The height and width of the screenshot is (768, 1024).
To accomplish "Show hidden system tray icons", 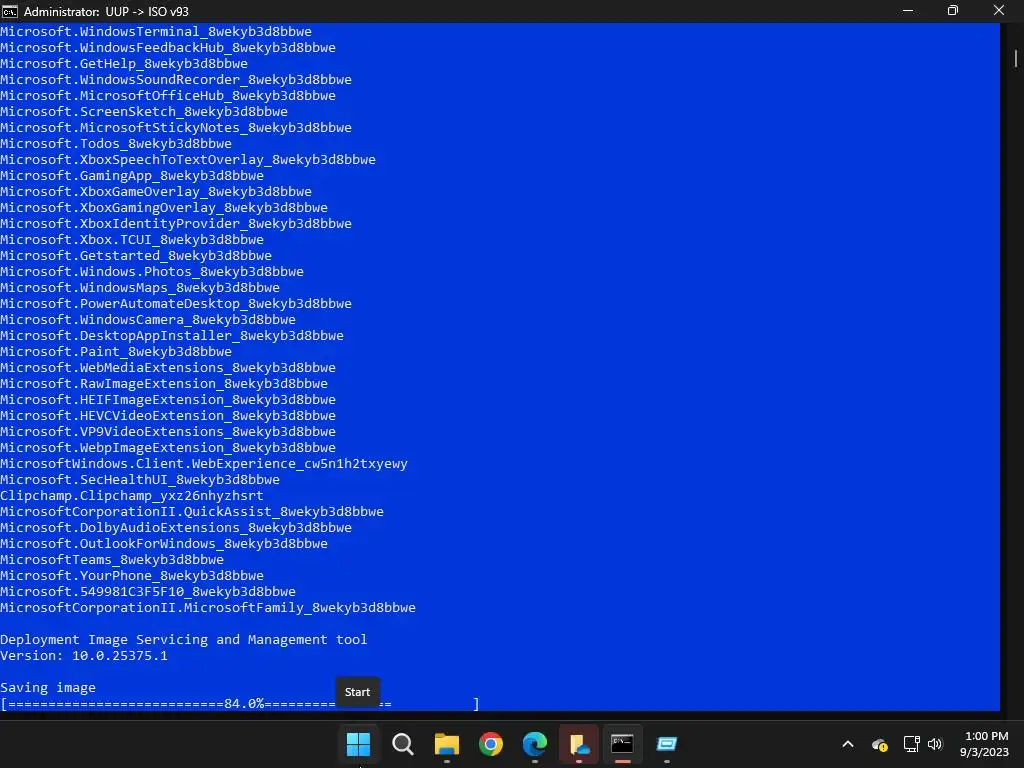I will click(848, 744).
